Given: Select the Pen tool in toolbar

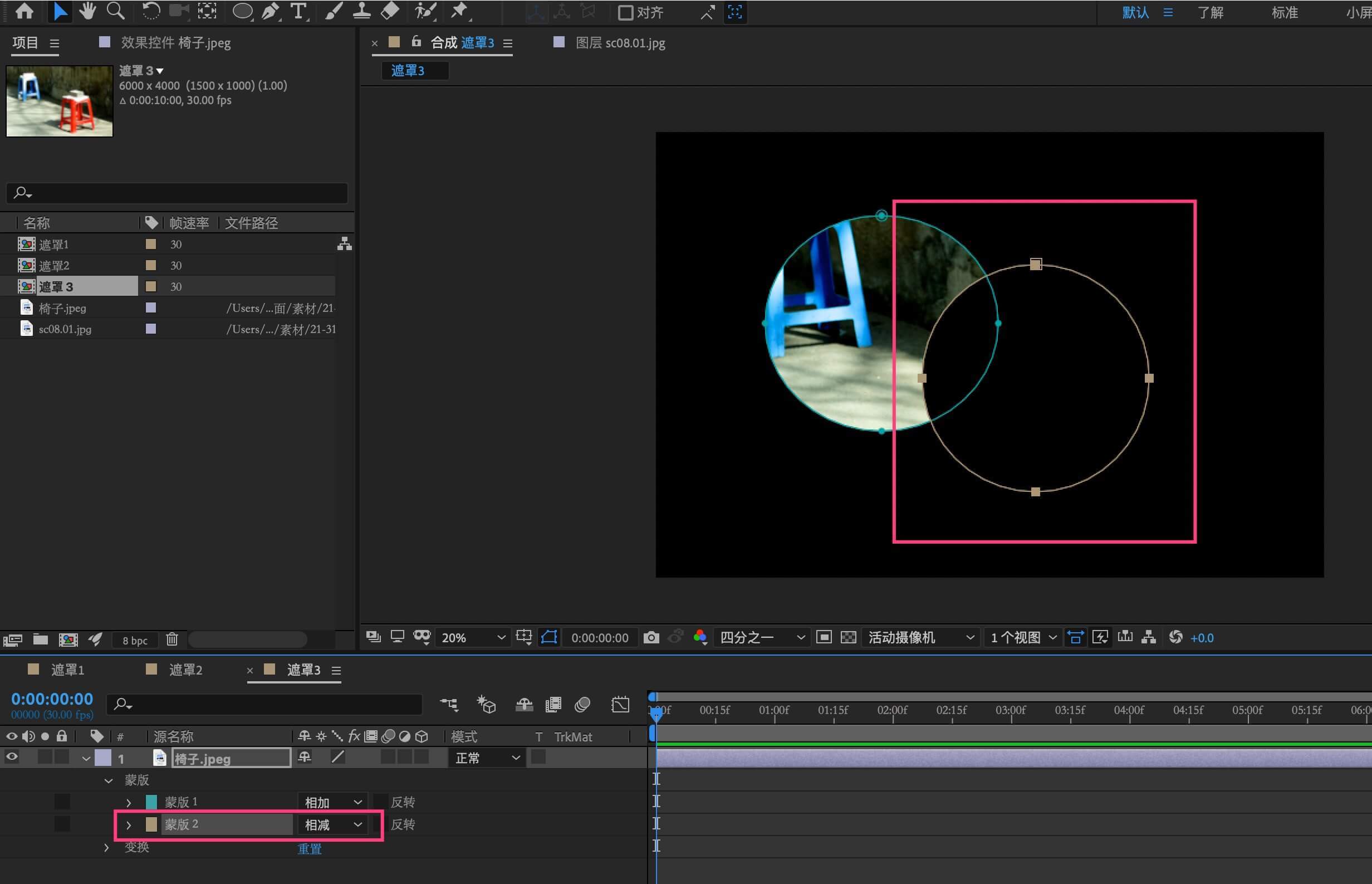Looking at the screenshot, I should (x=269, y=11).
